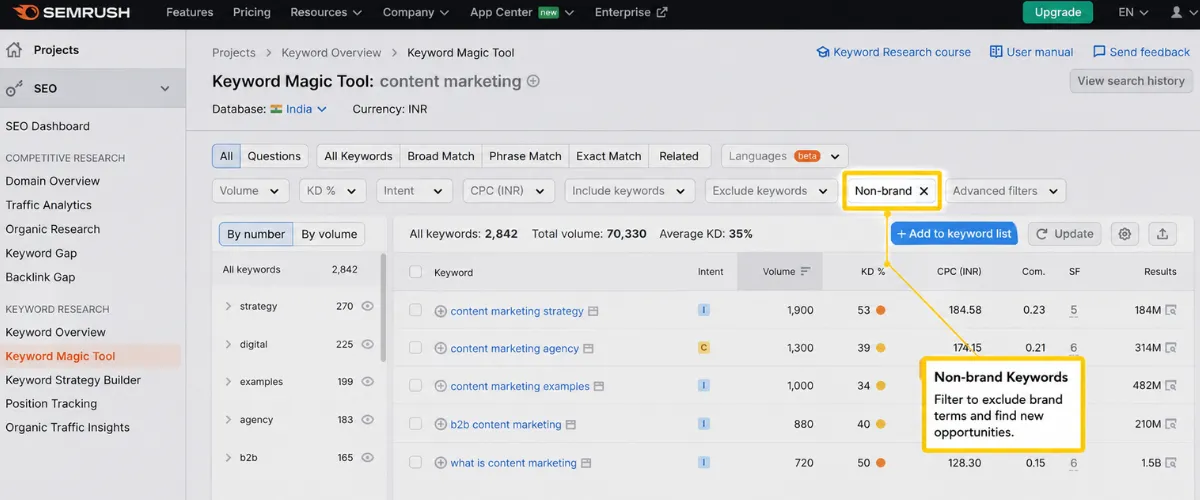Click the plus icon beside content marketing title
This screenshot has height=500, width=1200.
533,82
